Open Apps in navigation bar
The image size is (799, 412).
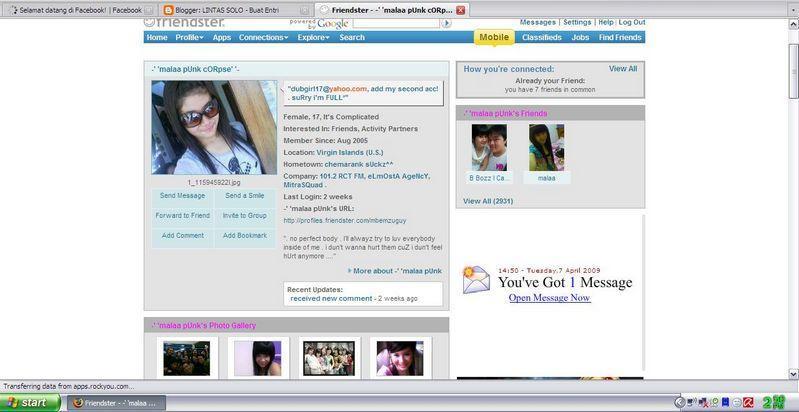pyautogui.click(x=222, y=37)
